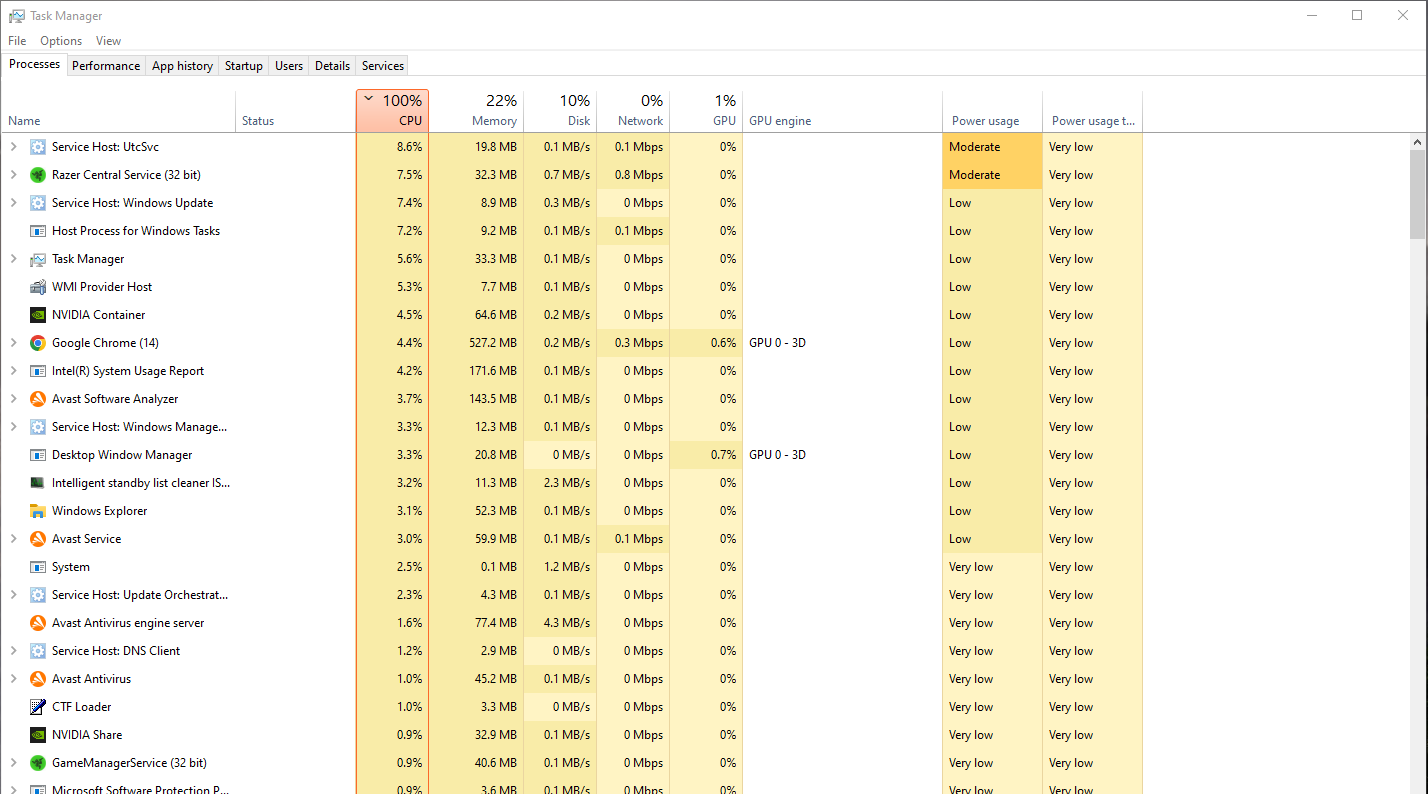Switch to the Performance tab

[x=106, y=66]
